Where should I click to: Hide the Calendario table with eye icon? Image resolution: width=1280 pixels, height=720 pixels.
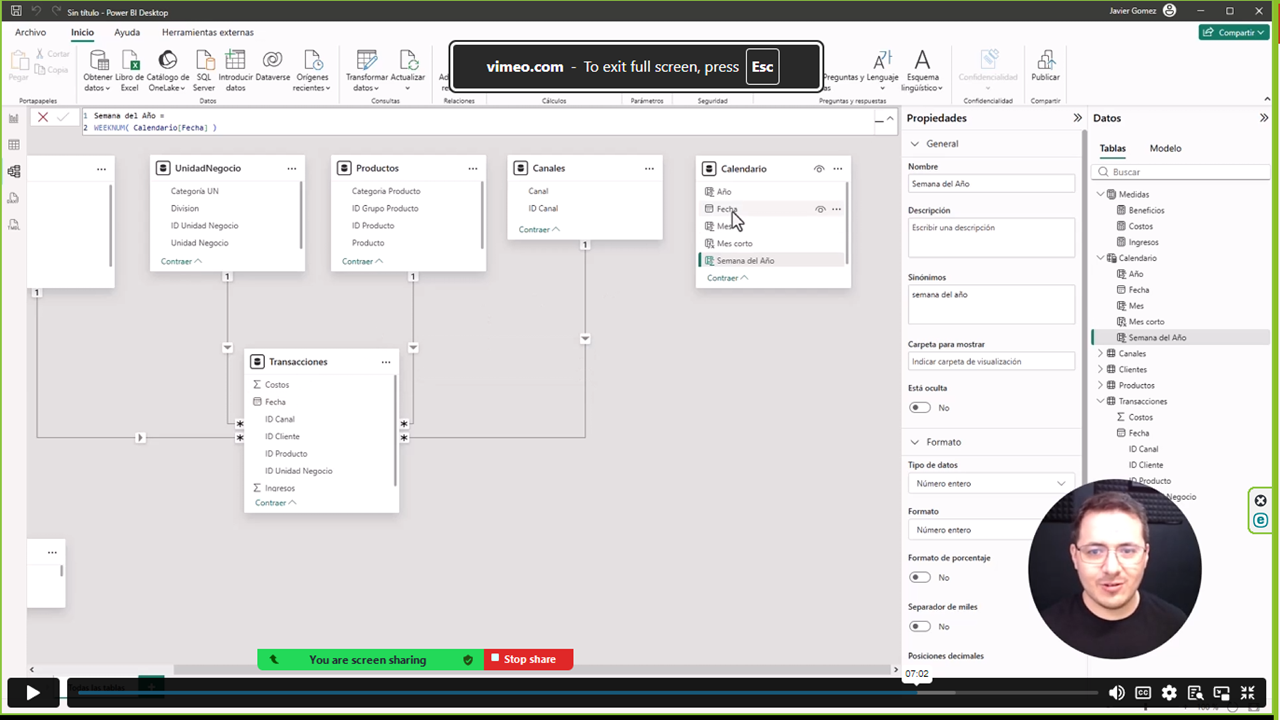(x=819, y=169)
